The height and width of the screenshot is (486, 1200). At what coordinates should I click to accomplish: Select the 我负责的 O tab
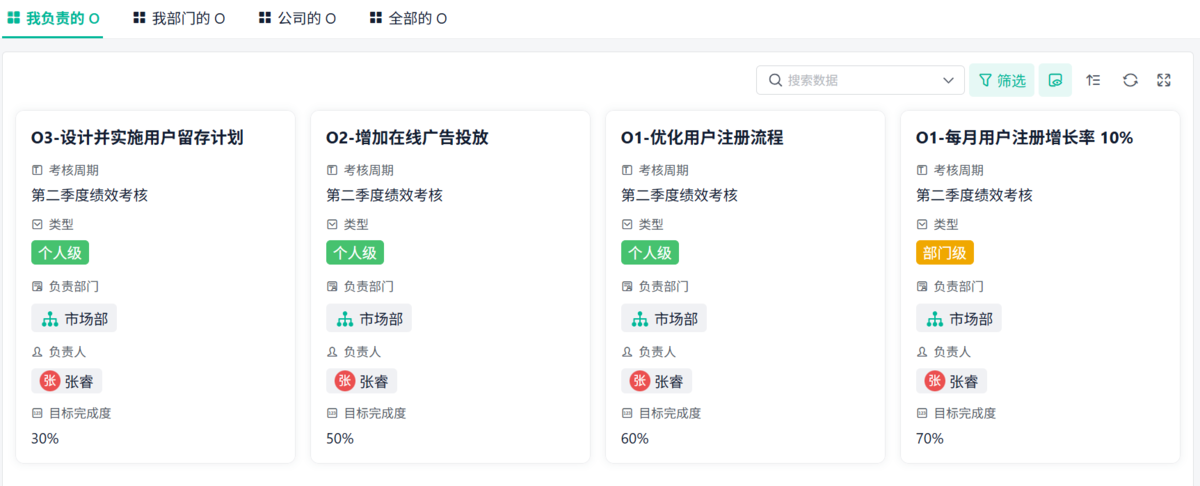coord(53,18)
